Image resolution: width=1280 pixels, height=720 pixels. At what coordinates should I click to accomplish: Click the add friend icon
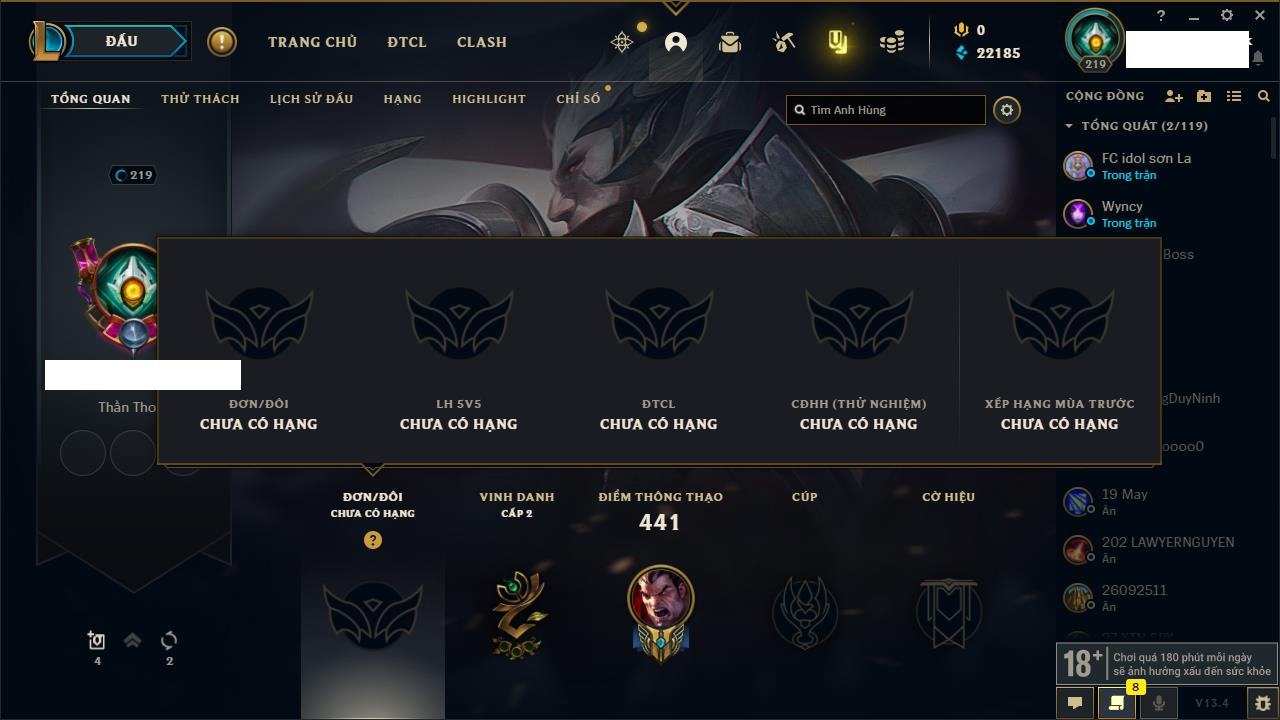tap(1174, 96)
